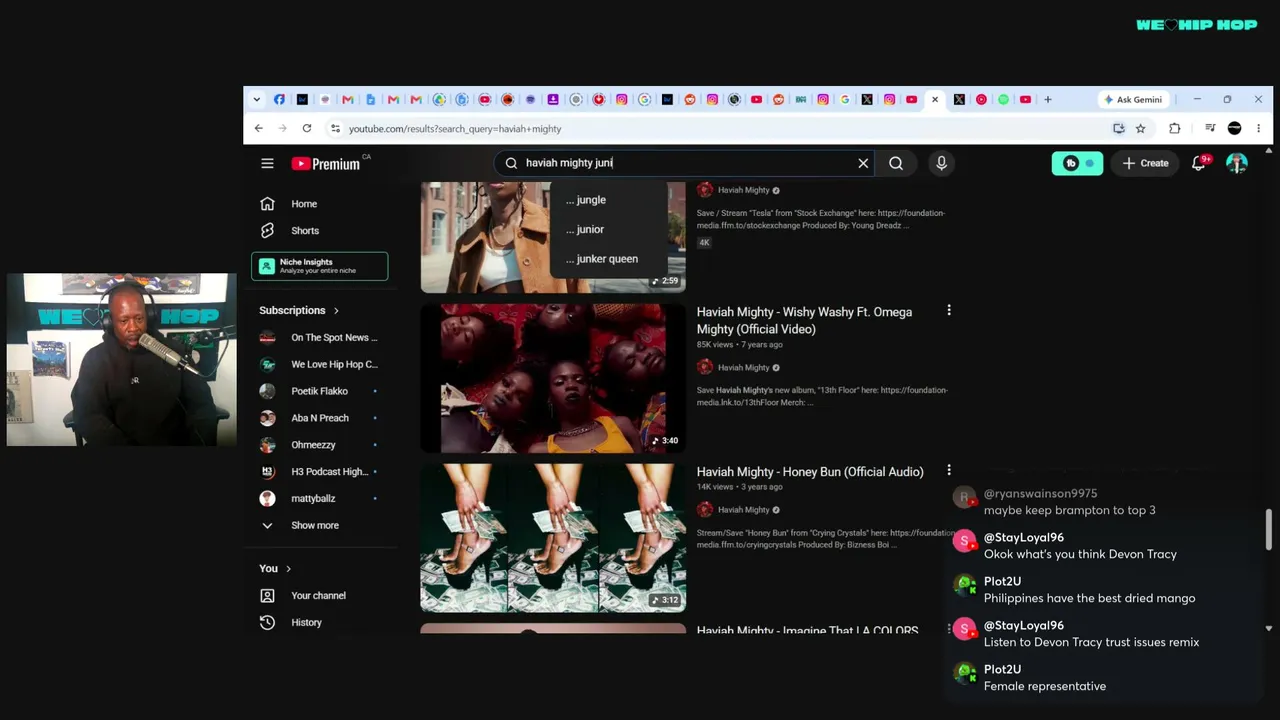Viewport: 1280px width, 720px height.
Task: Toggle the teal extension switch beside Create
Action: click(1077, 163)
